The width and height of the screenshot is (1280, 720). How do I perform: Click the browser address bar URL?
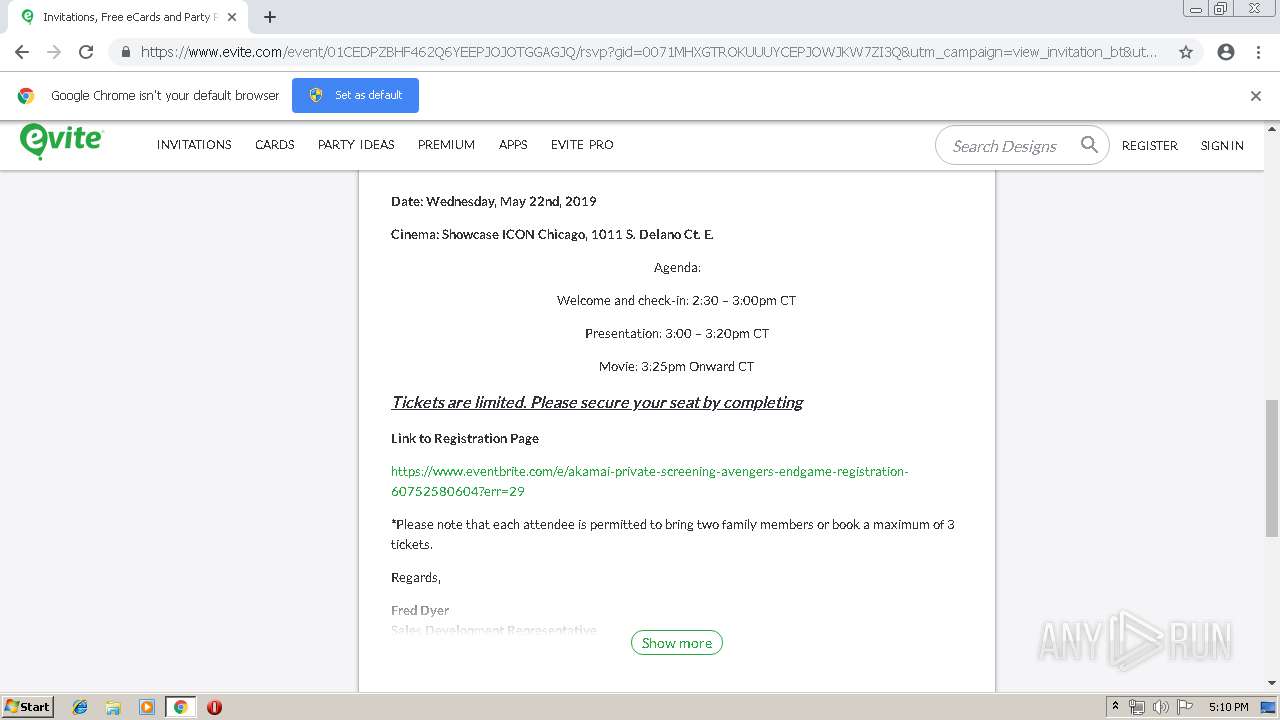click(648, 52)
